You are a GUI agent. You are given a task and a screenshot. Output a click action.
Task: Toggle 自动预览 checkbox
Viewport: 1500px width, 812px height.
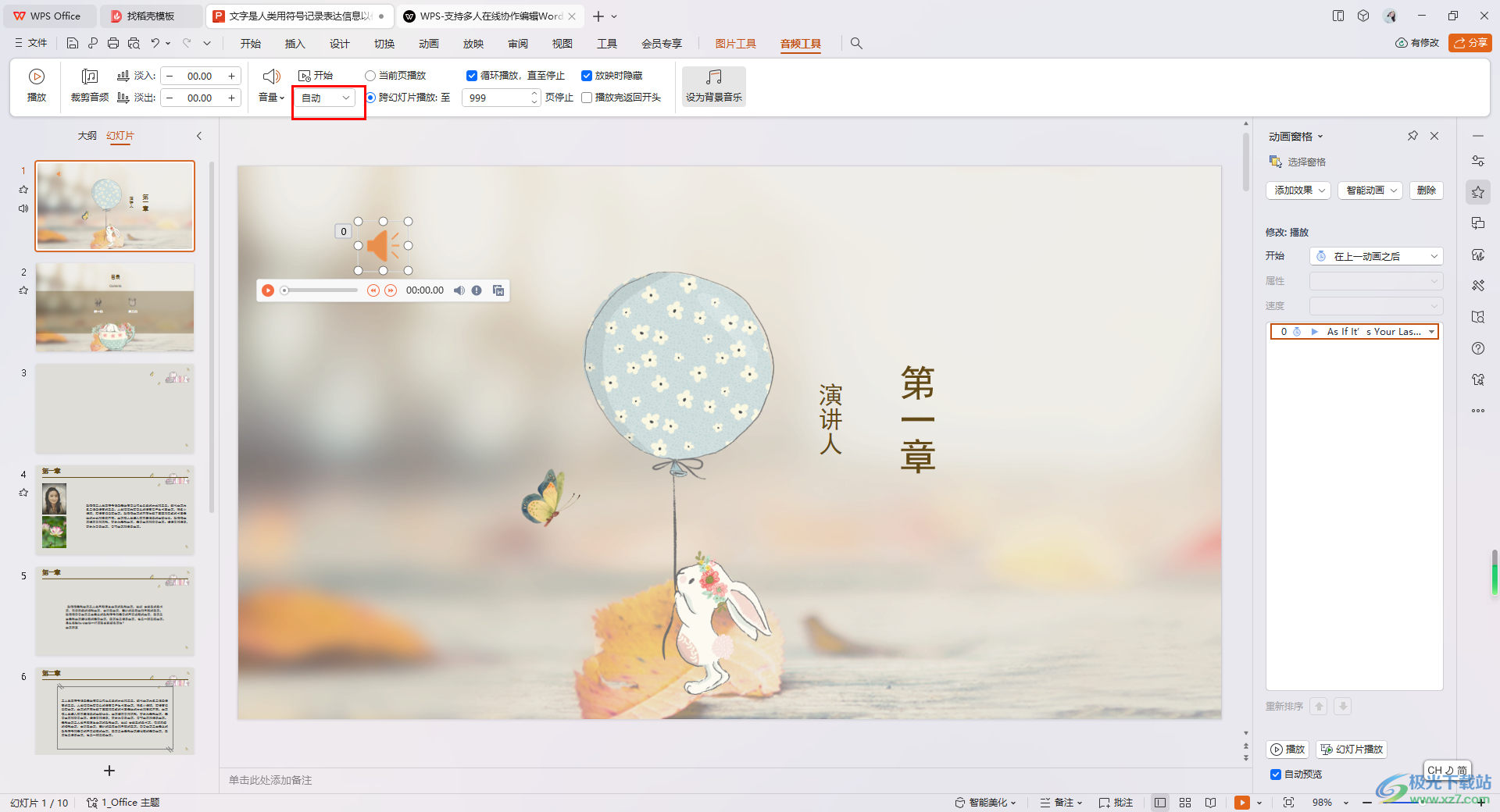point(1276,775)
